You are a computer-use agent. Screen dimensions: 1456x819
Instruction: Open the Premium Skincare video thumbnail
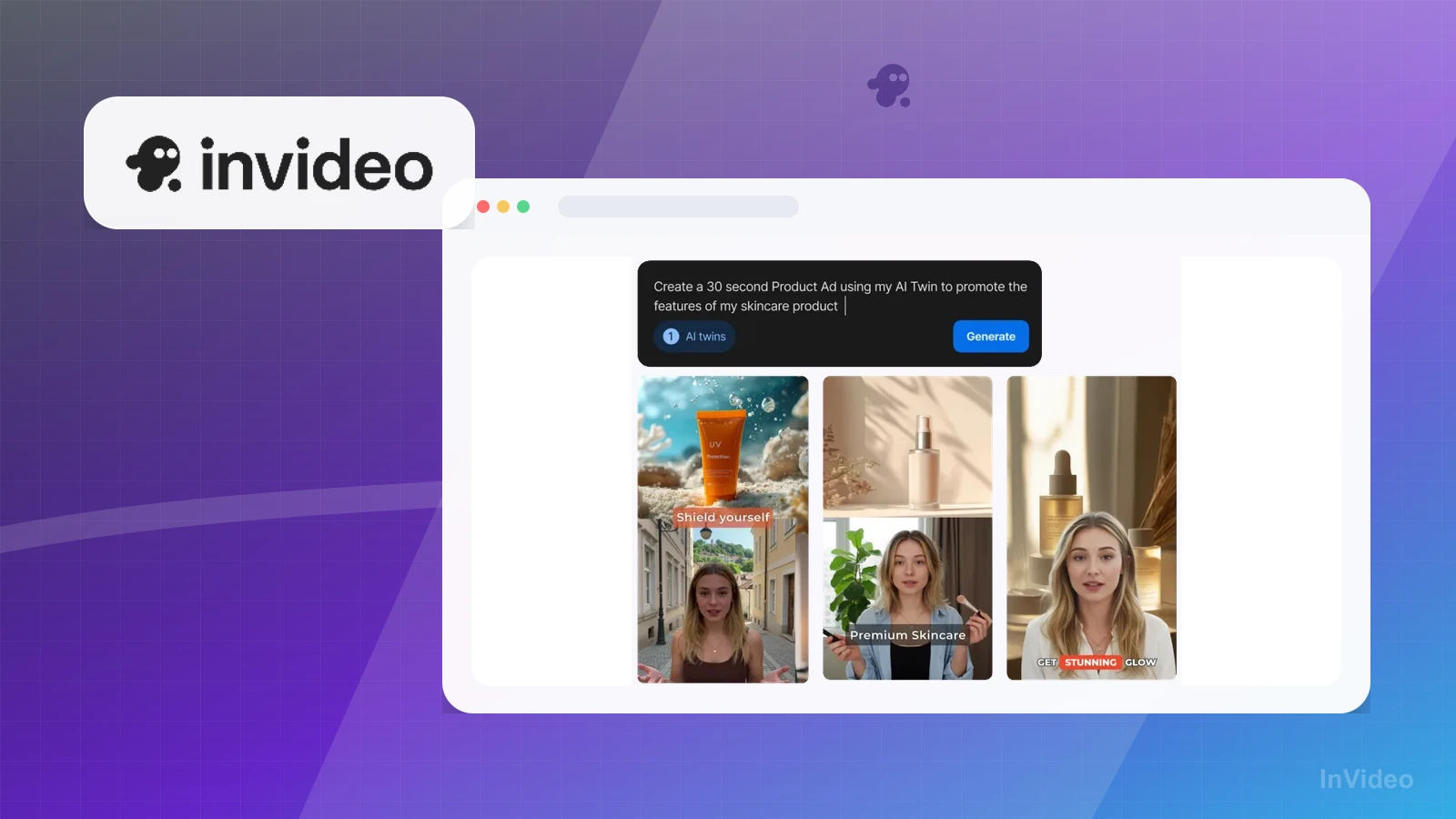click(907, 528)
